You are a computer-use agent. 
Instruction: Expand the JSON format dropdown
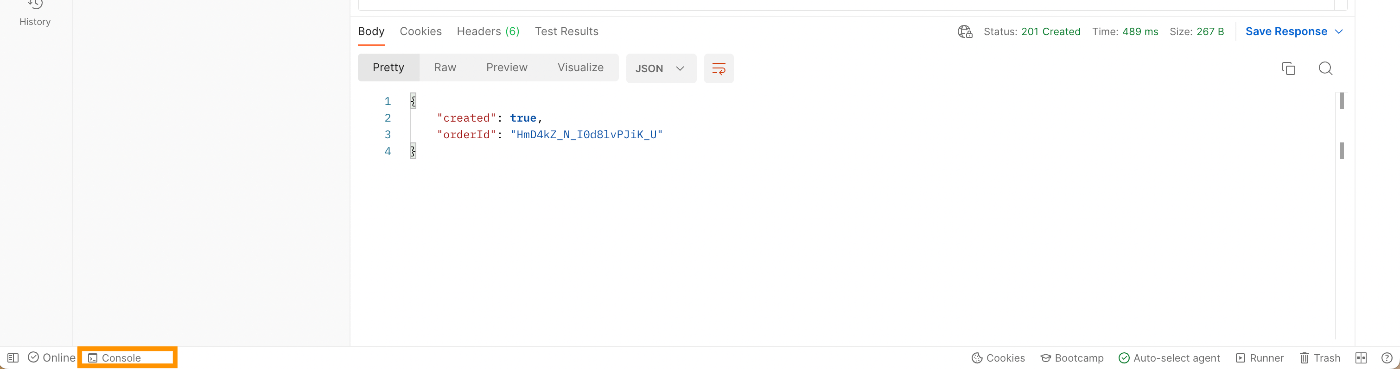click(x=660, y=68)
